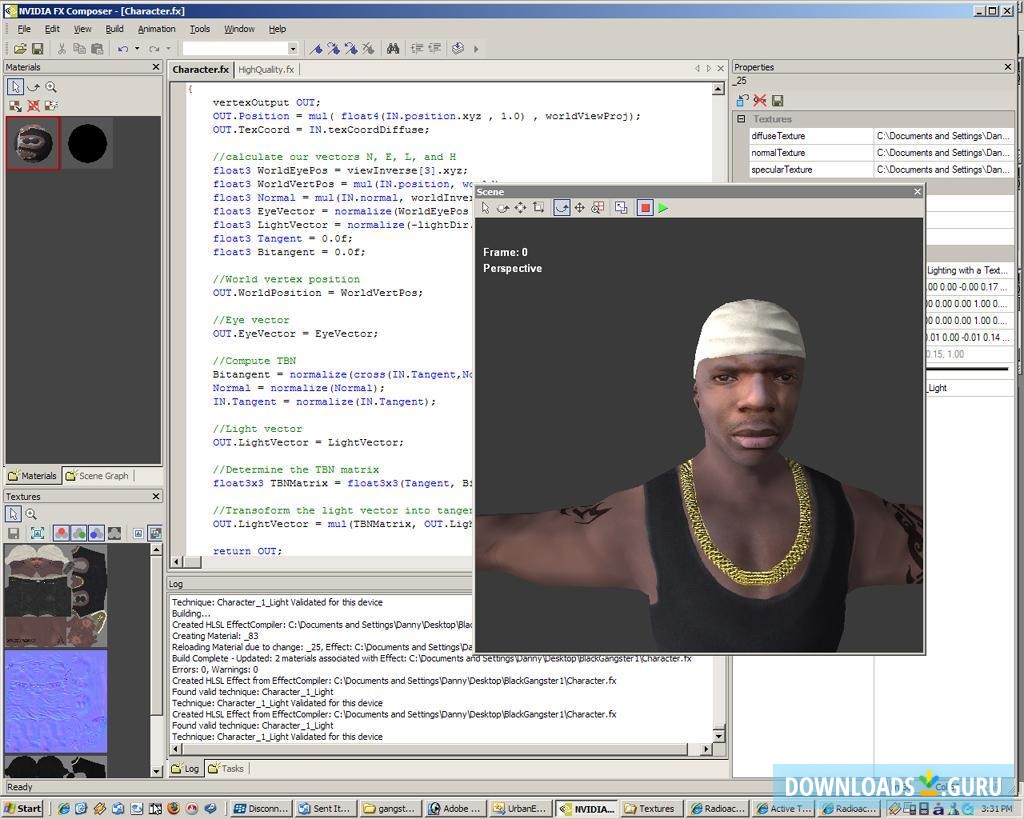The width and height of the screenshot is (1024, 819).
Task: Click the Windows Start button
Action: point(22,808)
